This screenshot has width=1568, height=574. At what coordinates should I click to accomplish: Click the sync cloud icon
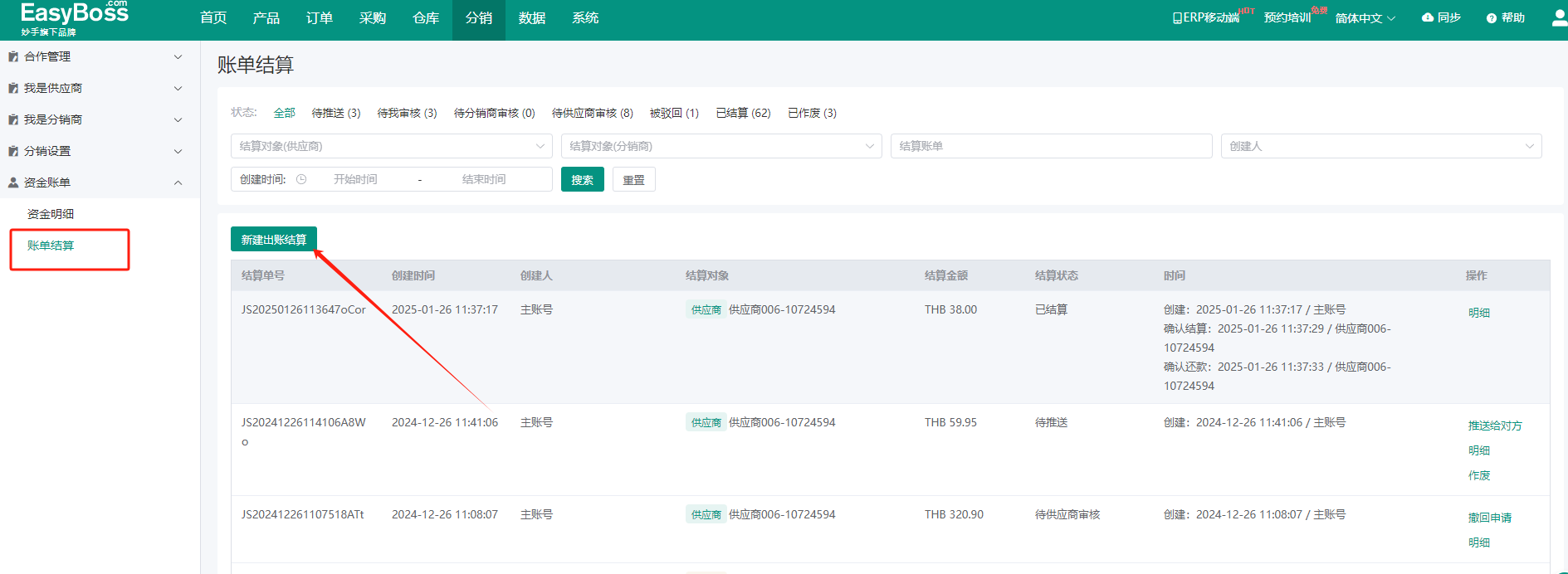[x=1427, y=17]
